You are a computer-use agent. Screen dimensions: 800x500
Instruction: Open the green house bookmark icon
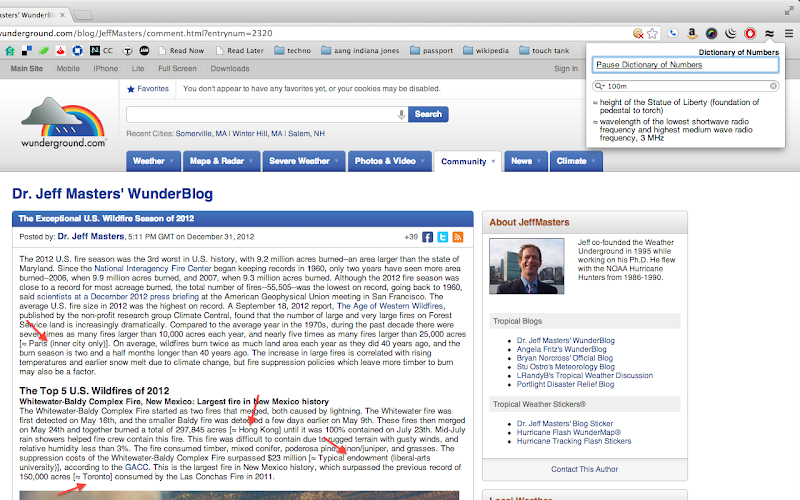tap(10, 51)
